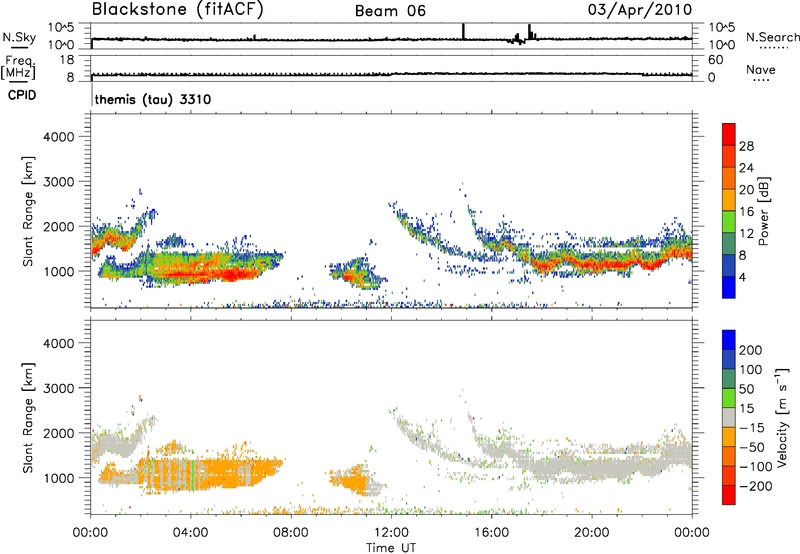The image size is (800, 554).
Task: Click the CPID label
Action: tap(22, 95)
